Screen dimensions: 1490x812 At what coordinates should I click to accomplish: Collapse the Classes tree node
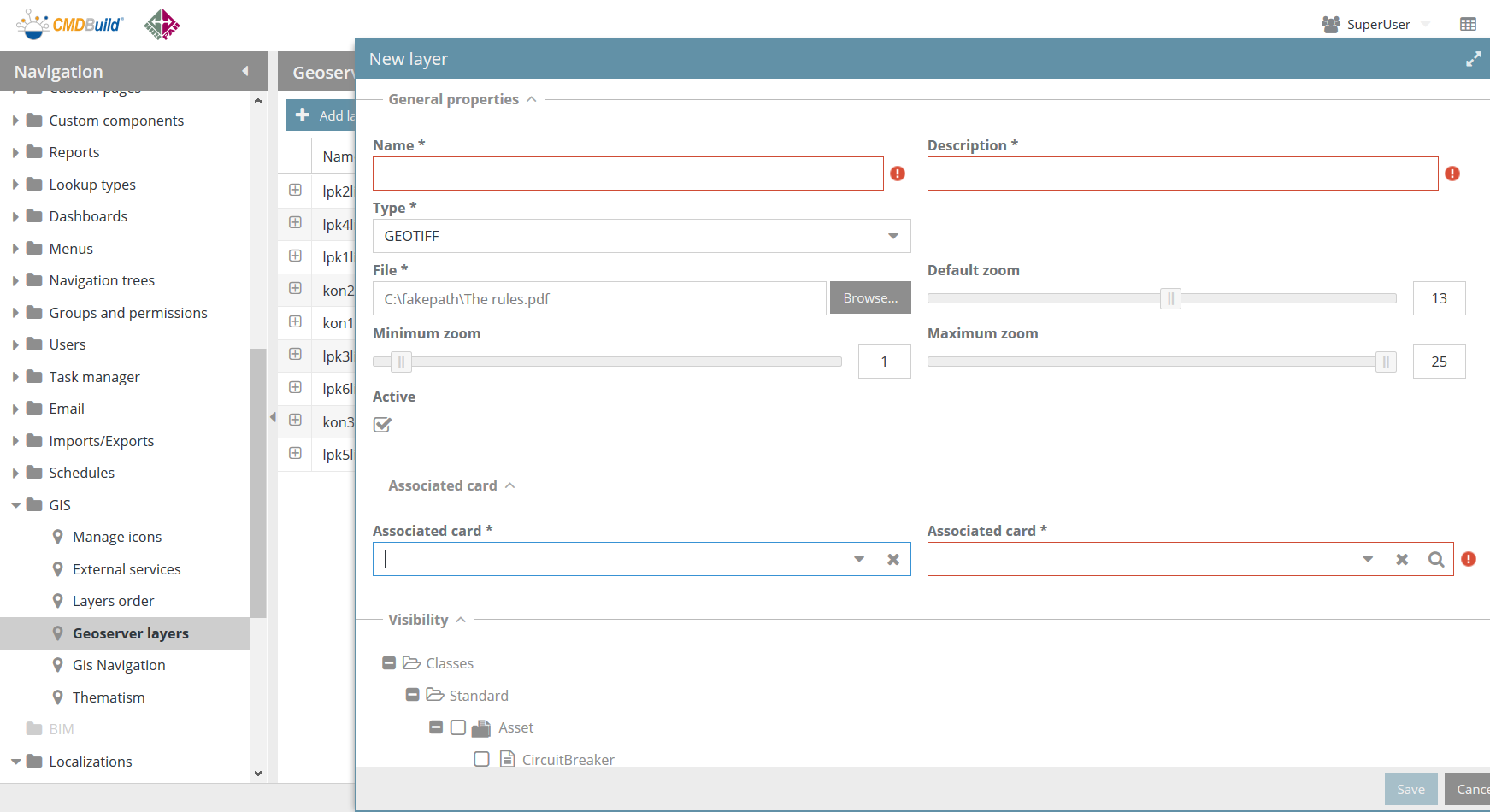click(x=389, y=663)
